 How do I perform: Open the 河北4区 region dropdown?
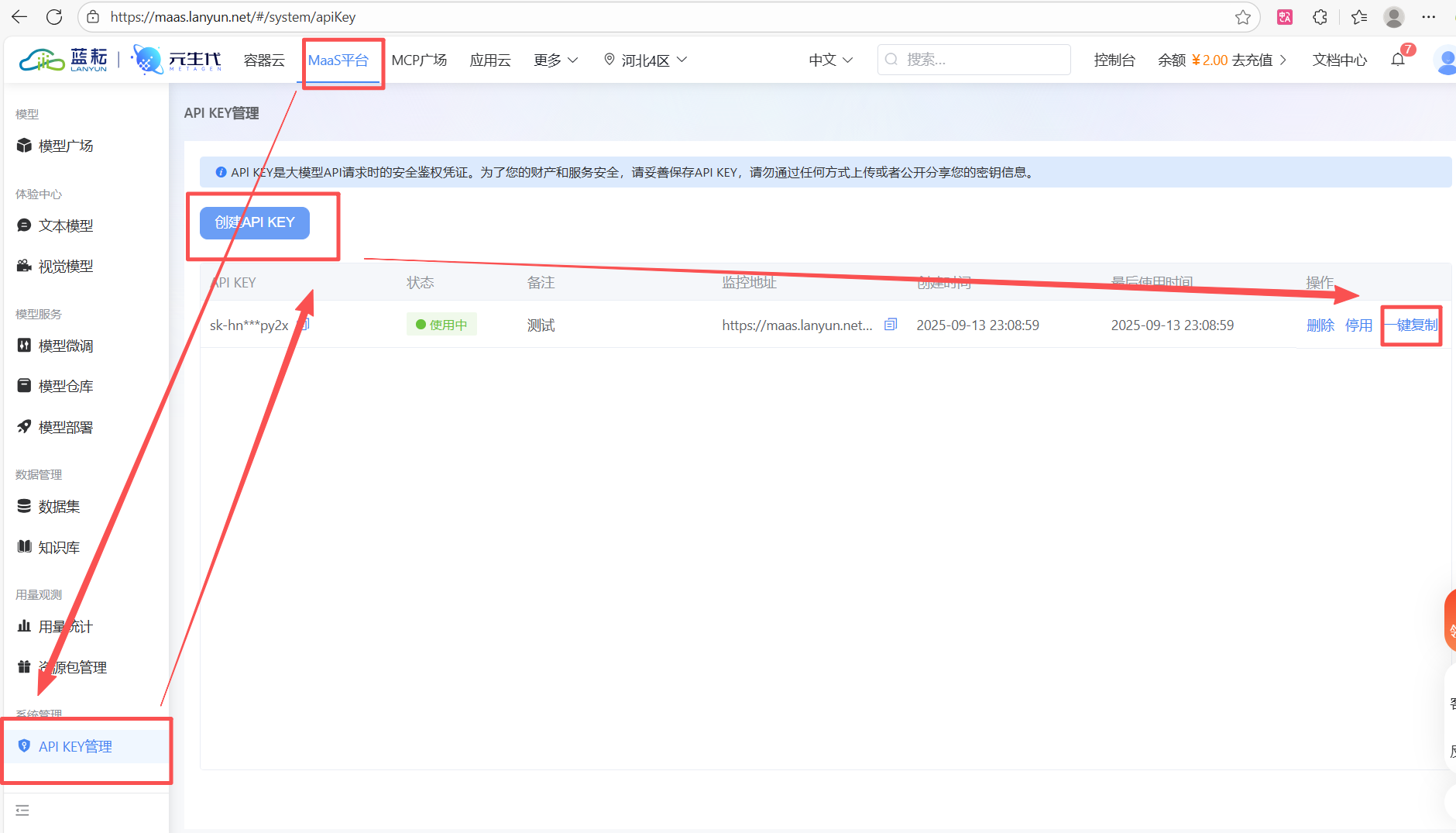tap(646, 60)
